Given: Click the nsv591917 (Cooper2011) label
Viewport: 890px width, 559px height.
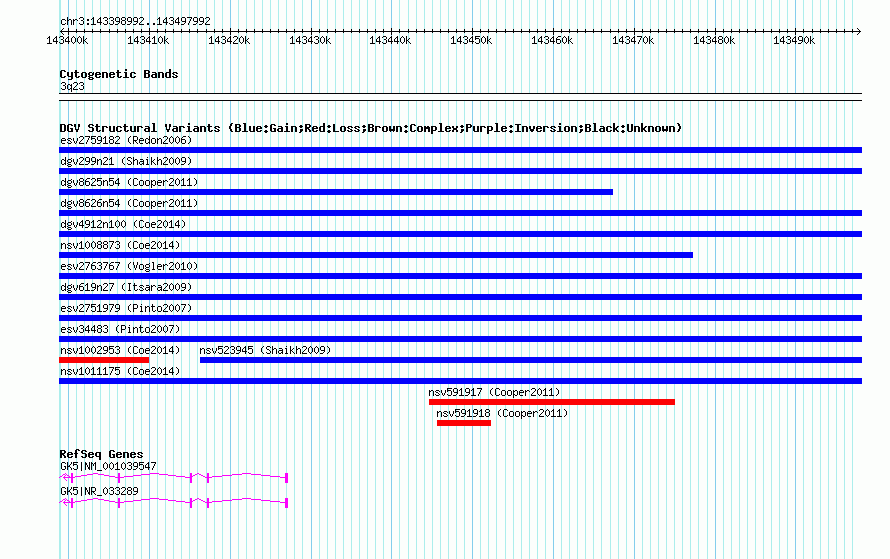Looking at the screenshot, I should point(494,392).
